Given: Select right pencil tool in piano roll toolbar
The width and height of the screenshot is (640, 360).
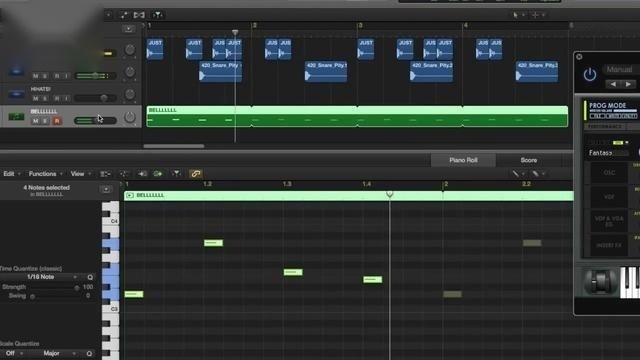Looking at the screenshot, I should pyautogui.click(x=535, y=174).
